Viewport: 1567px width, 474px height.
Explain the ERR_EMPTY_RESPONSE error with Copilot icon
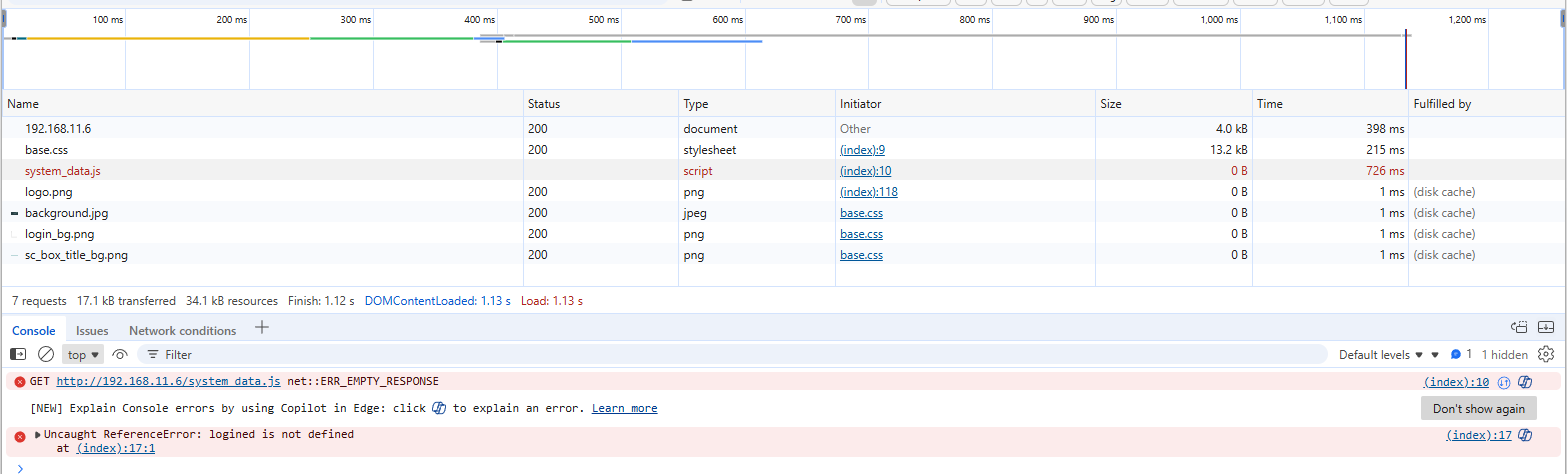pos(1526,381)
